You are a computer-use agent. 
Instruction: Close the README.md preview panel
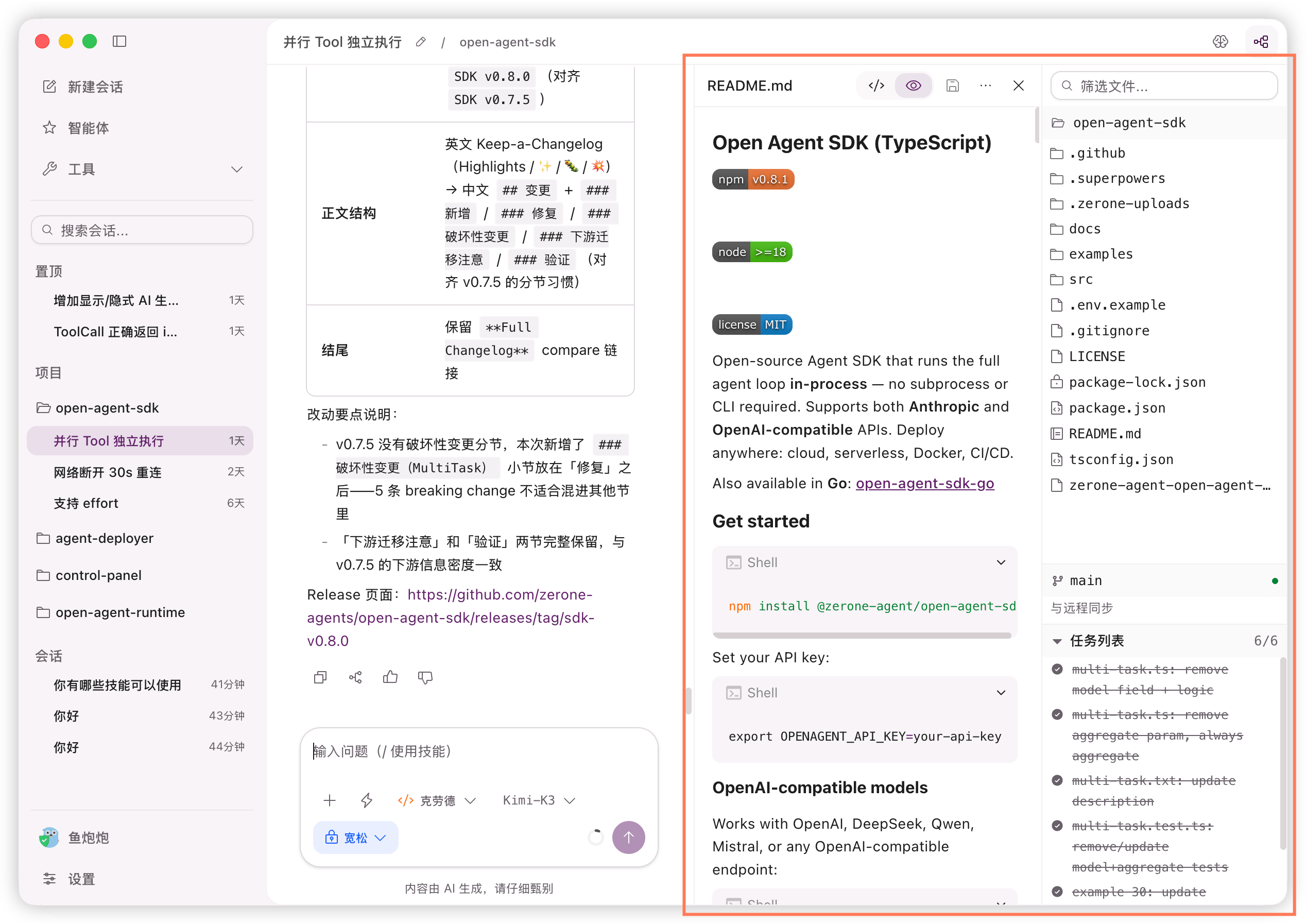(1019, 85)
